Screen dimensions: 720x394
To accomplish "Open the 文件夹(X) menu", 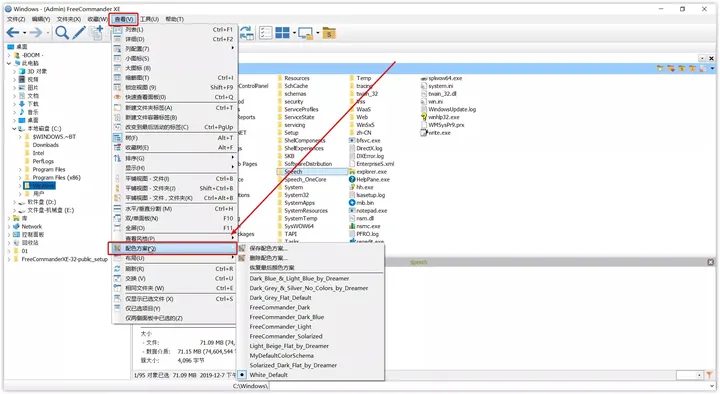I will (69, 19).
